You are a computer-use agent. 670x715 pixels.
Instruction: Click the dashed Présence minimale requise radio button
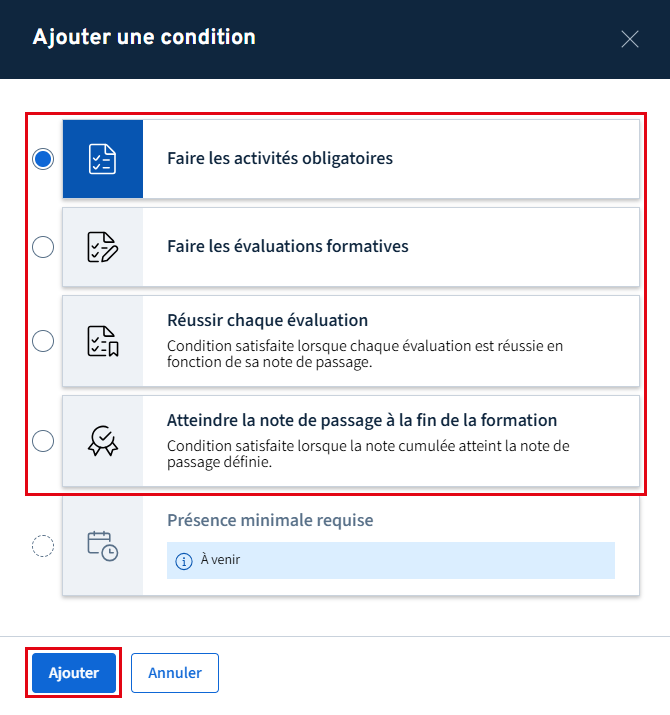43,546
